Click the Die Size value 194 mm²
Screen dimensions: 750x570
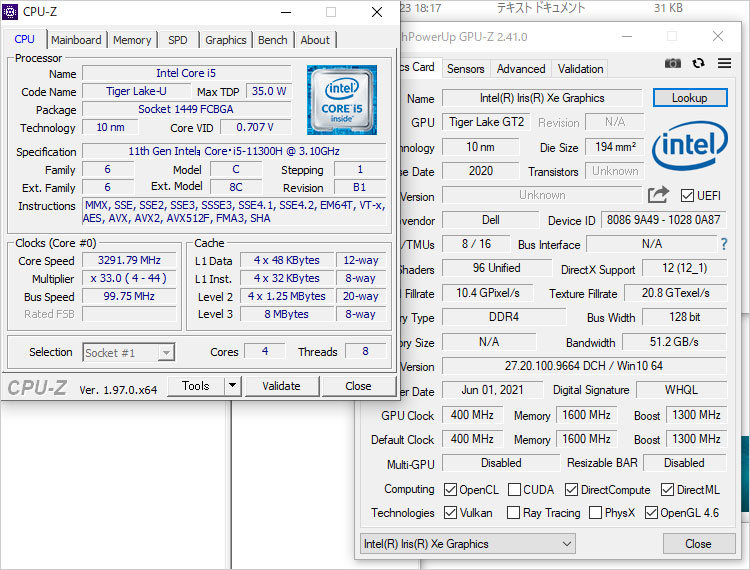(x=615, y=147)
